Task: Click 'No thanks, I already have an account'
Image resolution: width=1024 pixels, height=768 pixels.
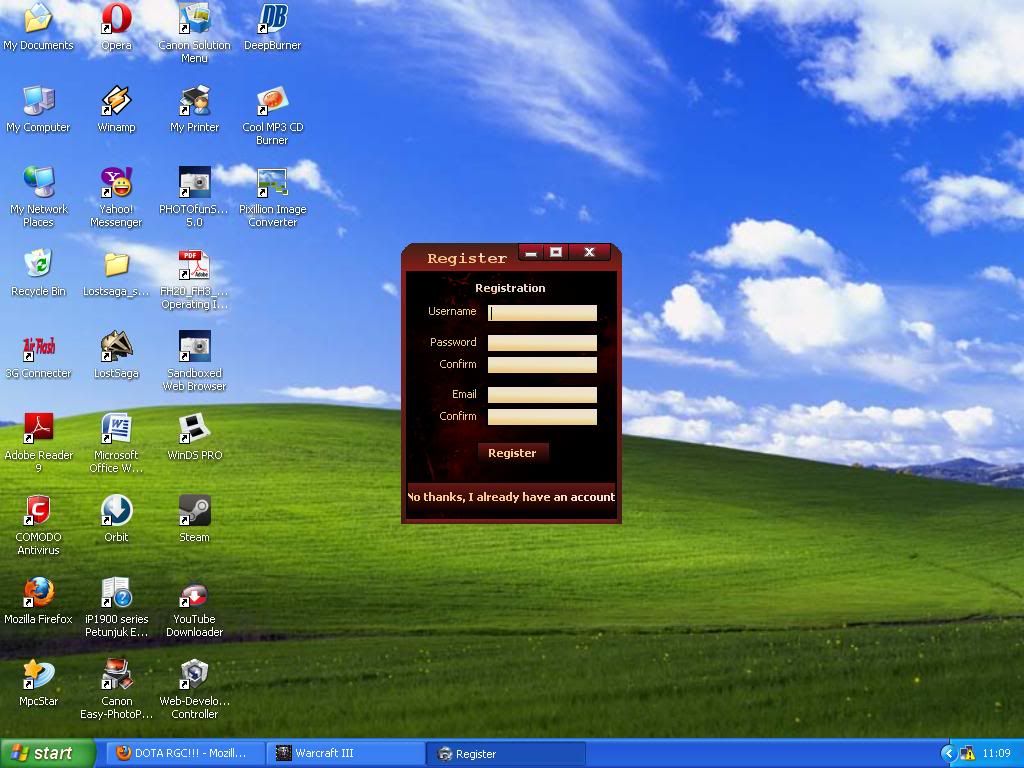Action: tap(511, 497)
